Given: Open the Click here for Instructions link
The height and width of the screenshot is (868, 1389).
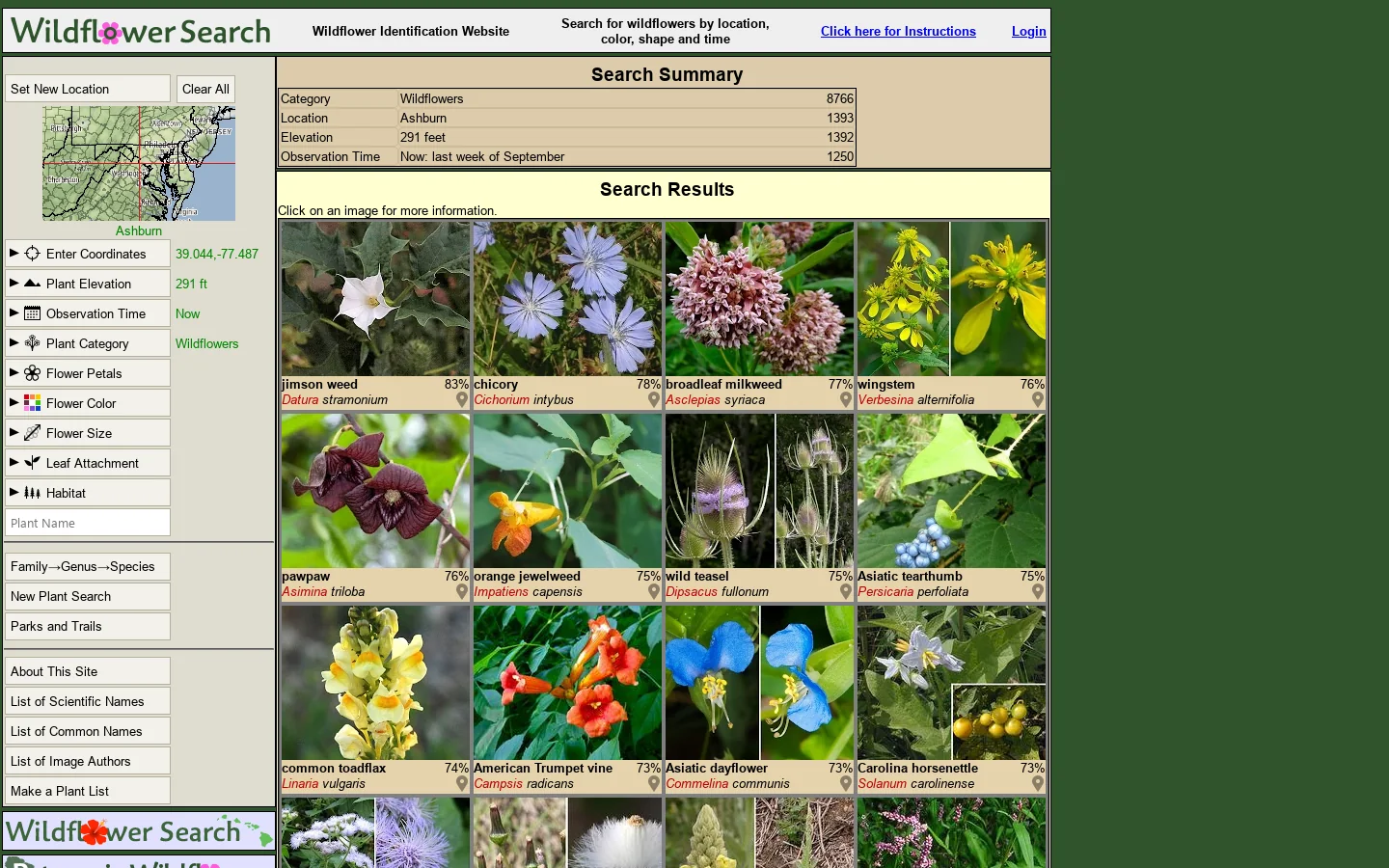Looking at the screenshot, I should [x=898, y=31].
